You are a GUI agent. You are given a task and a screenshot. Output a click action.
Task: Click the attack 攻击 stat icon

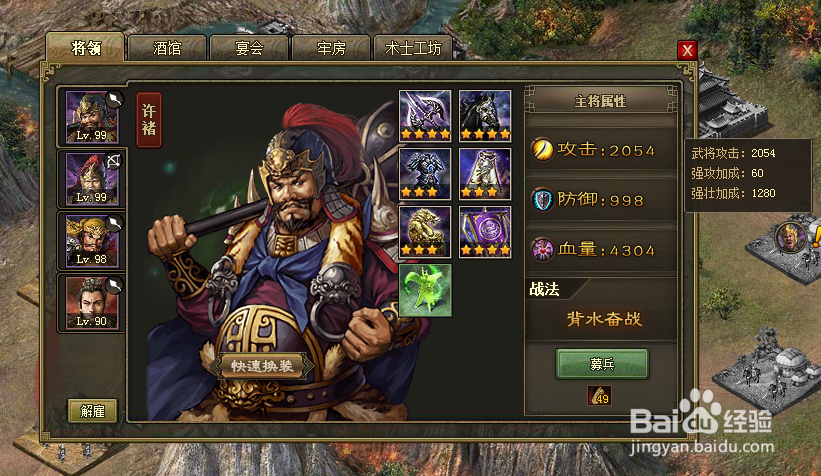pos(543,150)
